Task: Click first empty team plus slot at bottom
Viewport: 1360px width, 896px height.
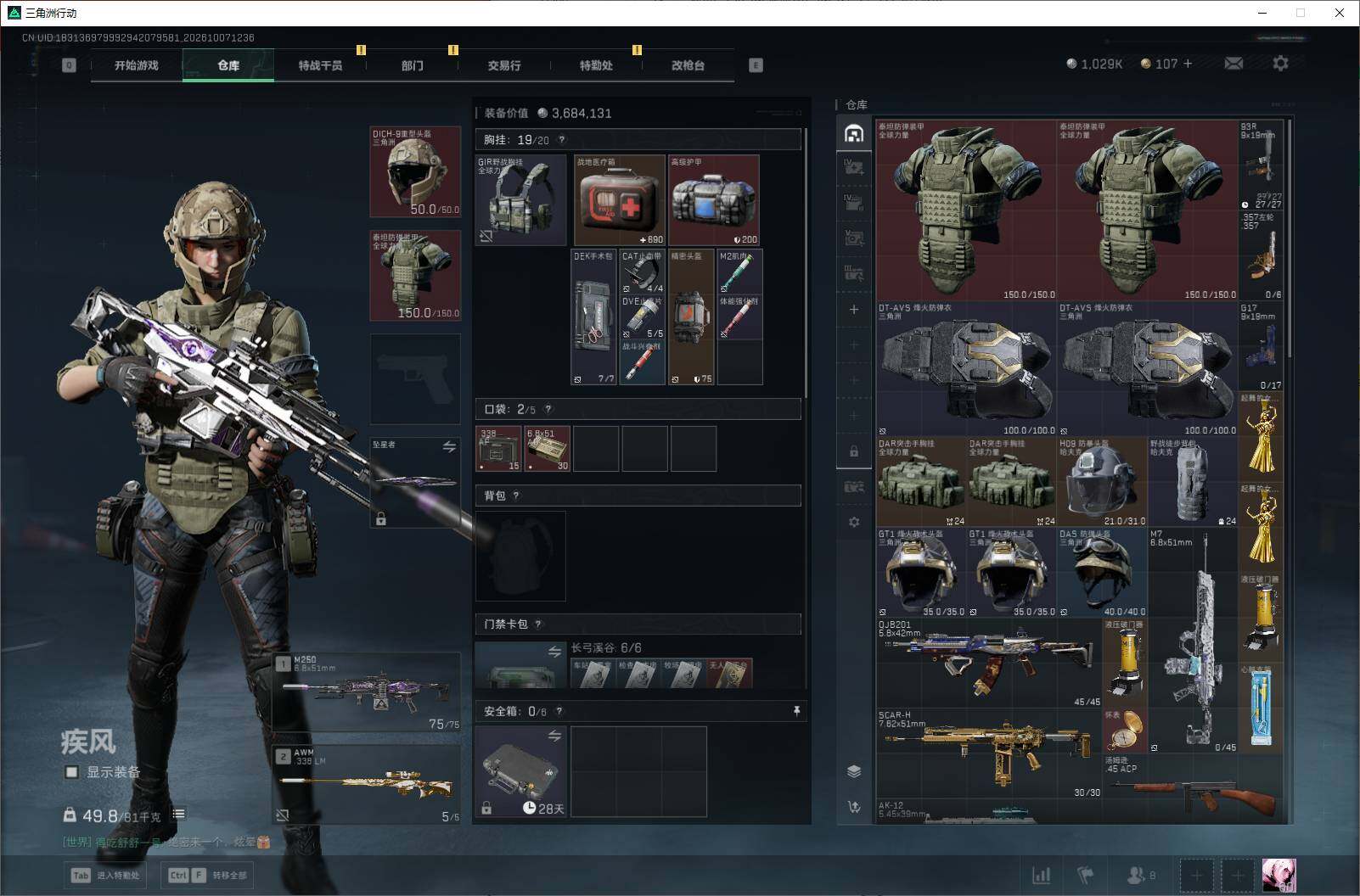Action: click(x=1196, y=875)
